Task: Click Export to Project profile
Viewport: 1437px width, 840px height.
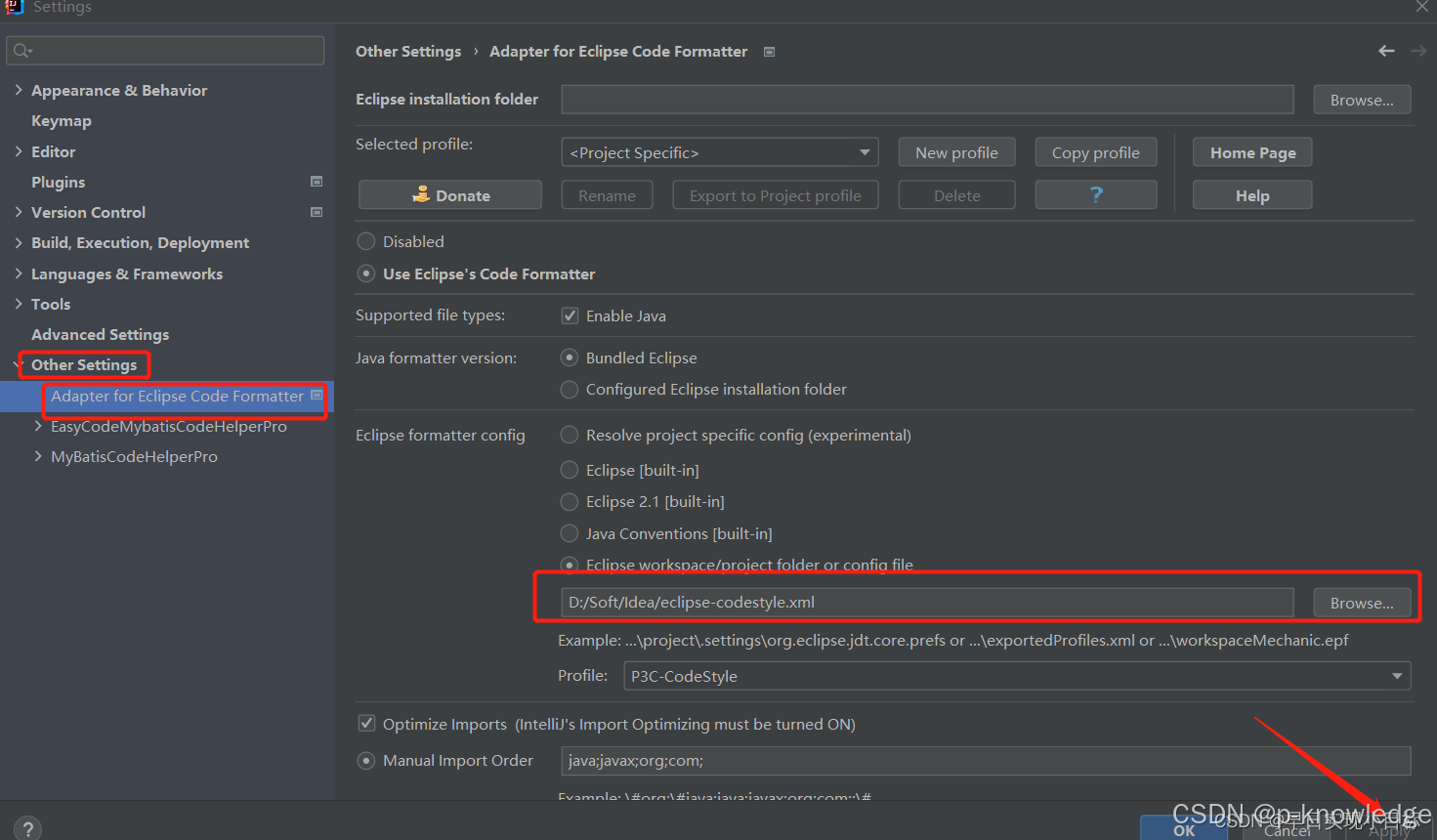Action: [x=776, y=194]
